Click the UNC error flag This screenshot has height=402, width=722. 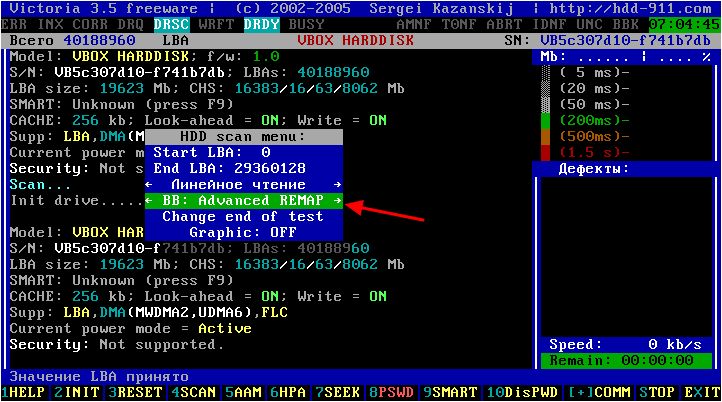click(x=589, y=24)
